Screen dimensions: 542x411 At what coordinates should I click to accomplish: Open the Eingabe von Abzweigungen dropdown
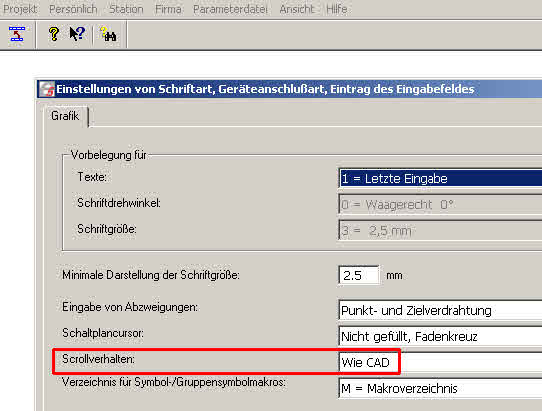[x=440, y=310]
